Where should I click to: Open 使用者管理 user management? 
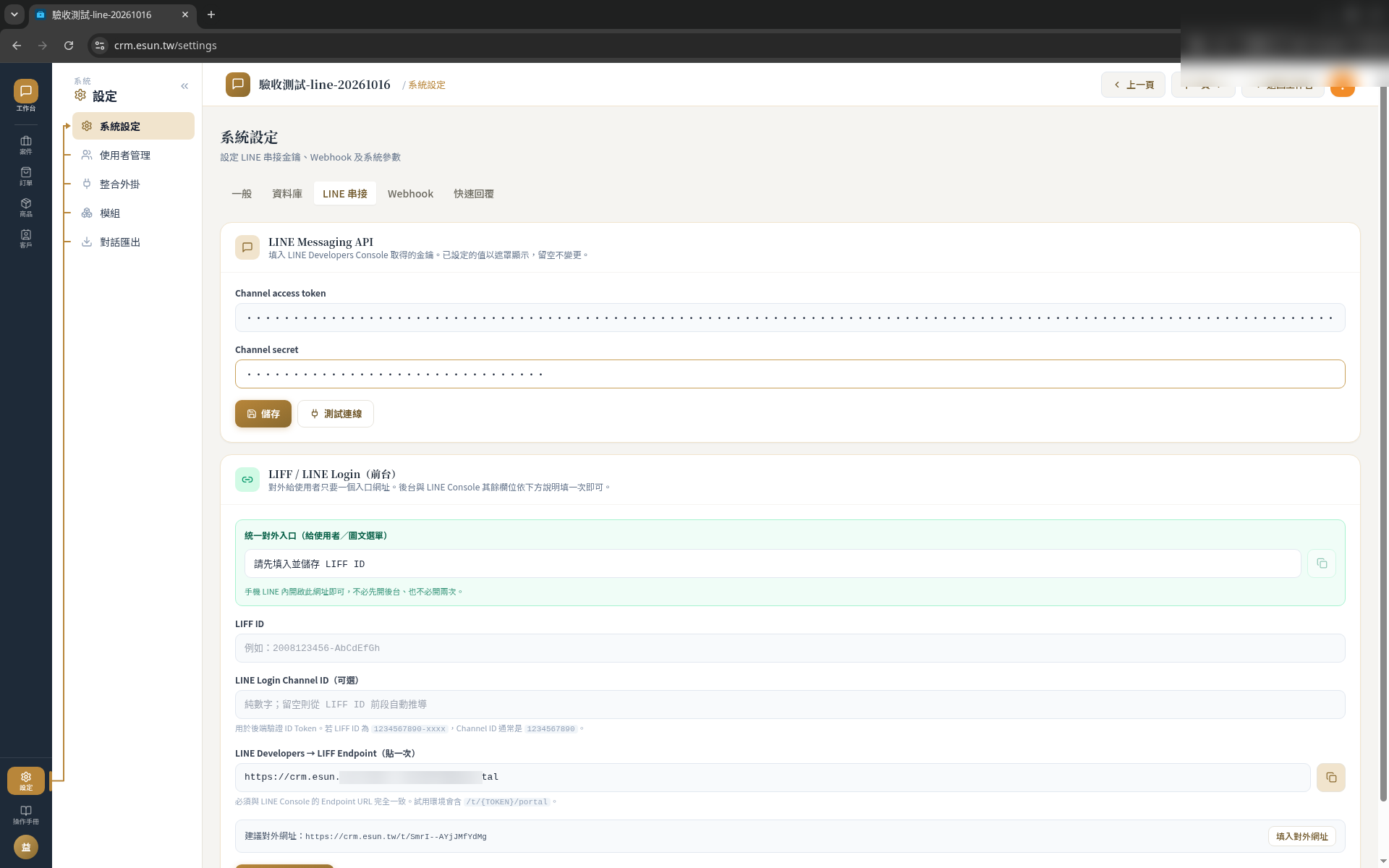[133, 155]
